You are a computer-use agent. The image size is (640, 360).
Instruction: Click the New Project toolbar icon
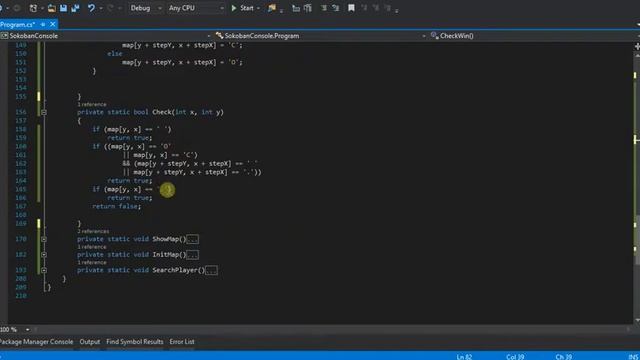point(33,8)
